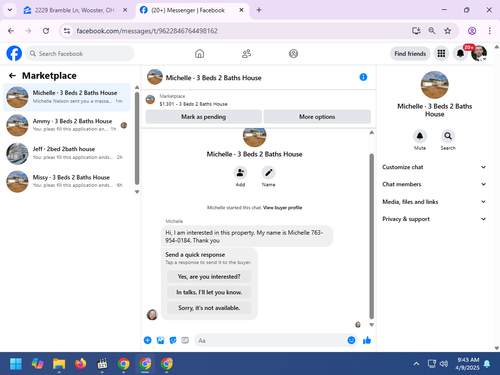The width and height of the screenshot is (500, 375).
Task: Go to the Home feed icon
Action: (199, 53)
